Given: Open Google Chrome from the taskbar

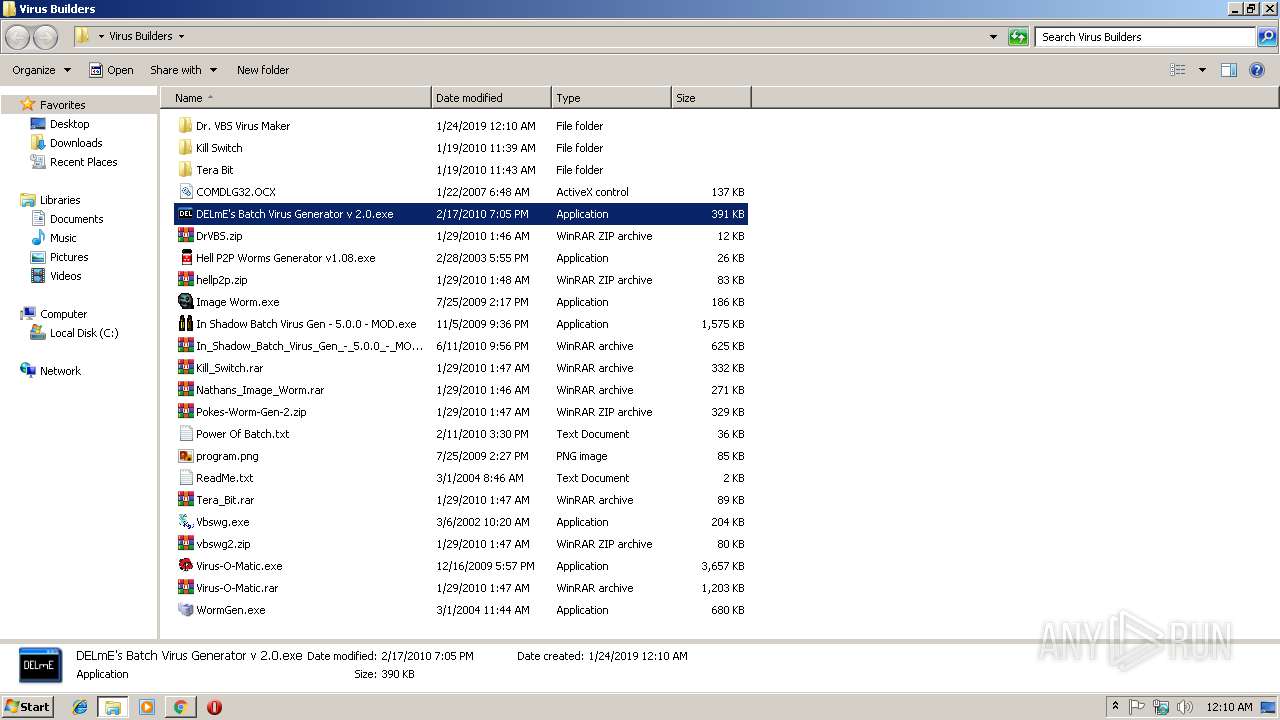Looking at the screenshot, I should (x=180, y=707).
